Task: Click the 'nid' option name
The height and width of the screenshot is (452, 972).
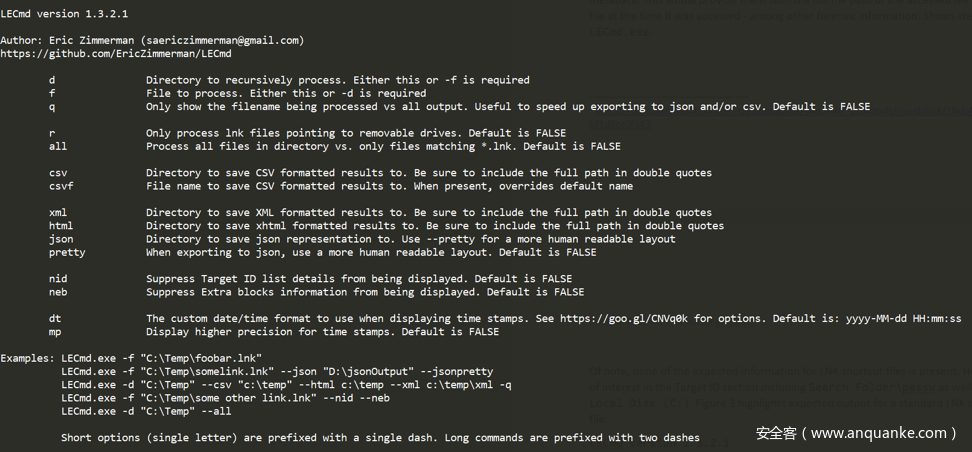Action: (58, 279)
